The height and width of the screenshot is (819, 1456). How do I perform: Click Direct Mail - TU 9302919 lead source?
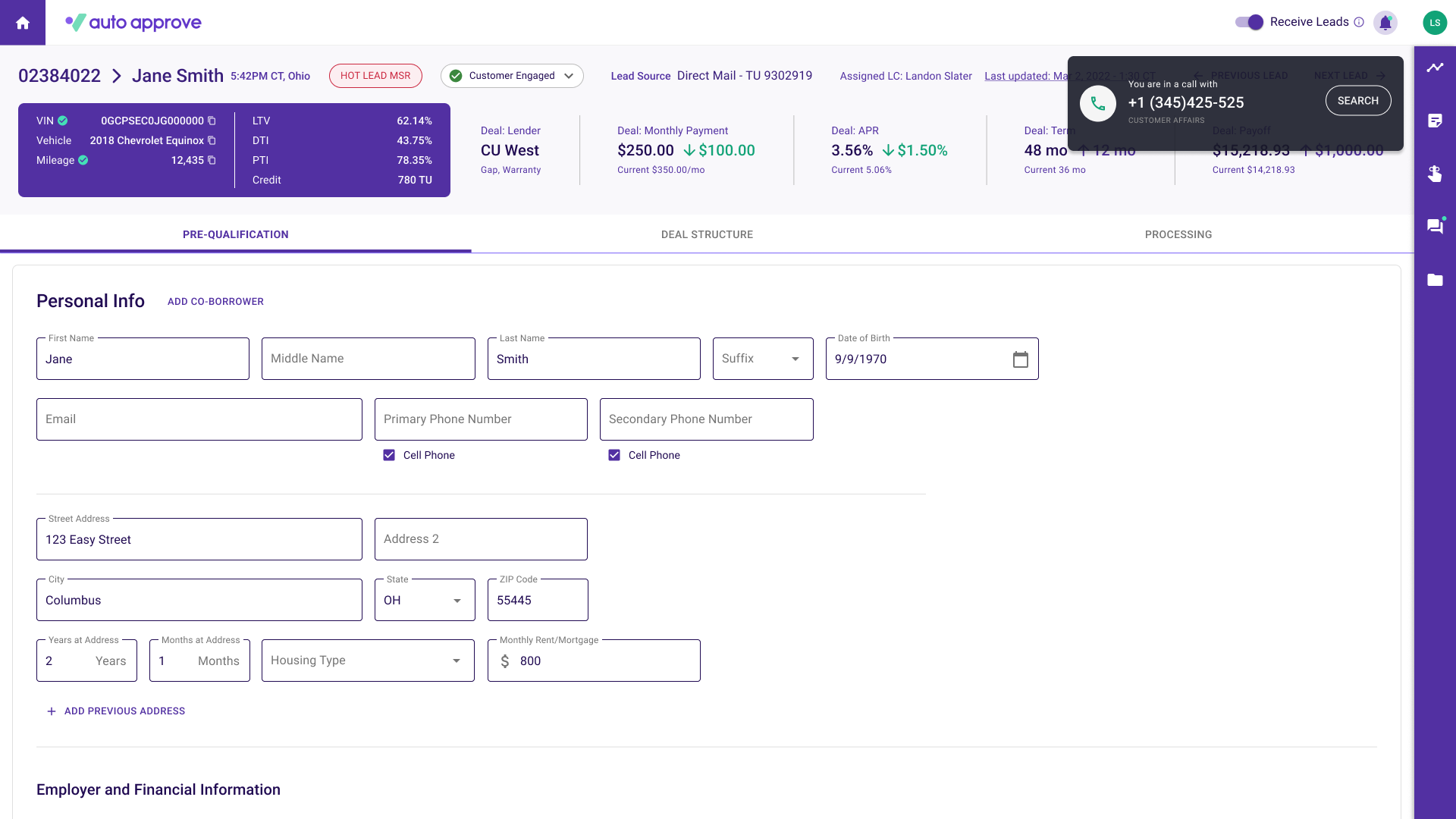[x=745, y=76]
